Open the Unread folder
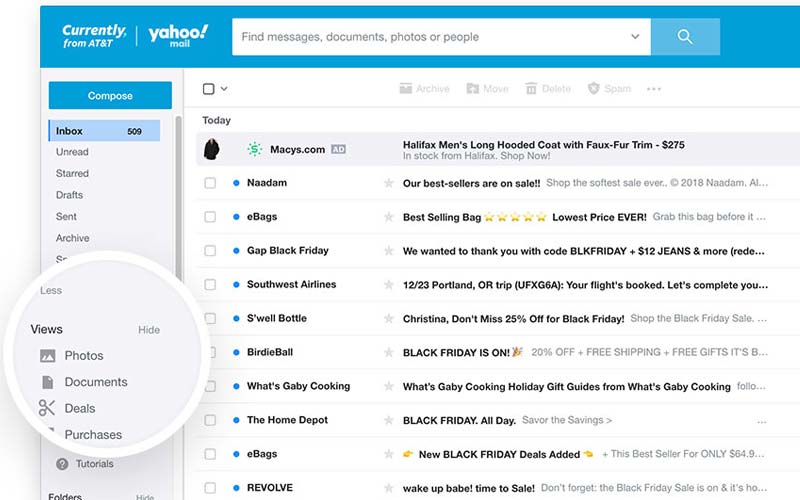Viewport: 800px width, 500px height. (72, 152)
